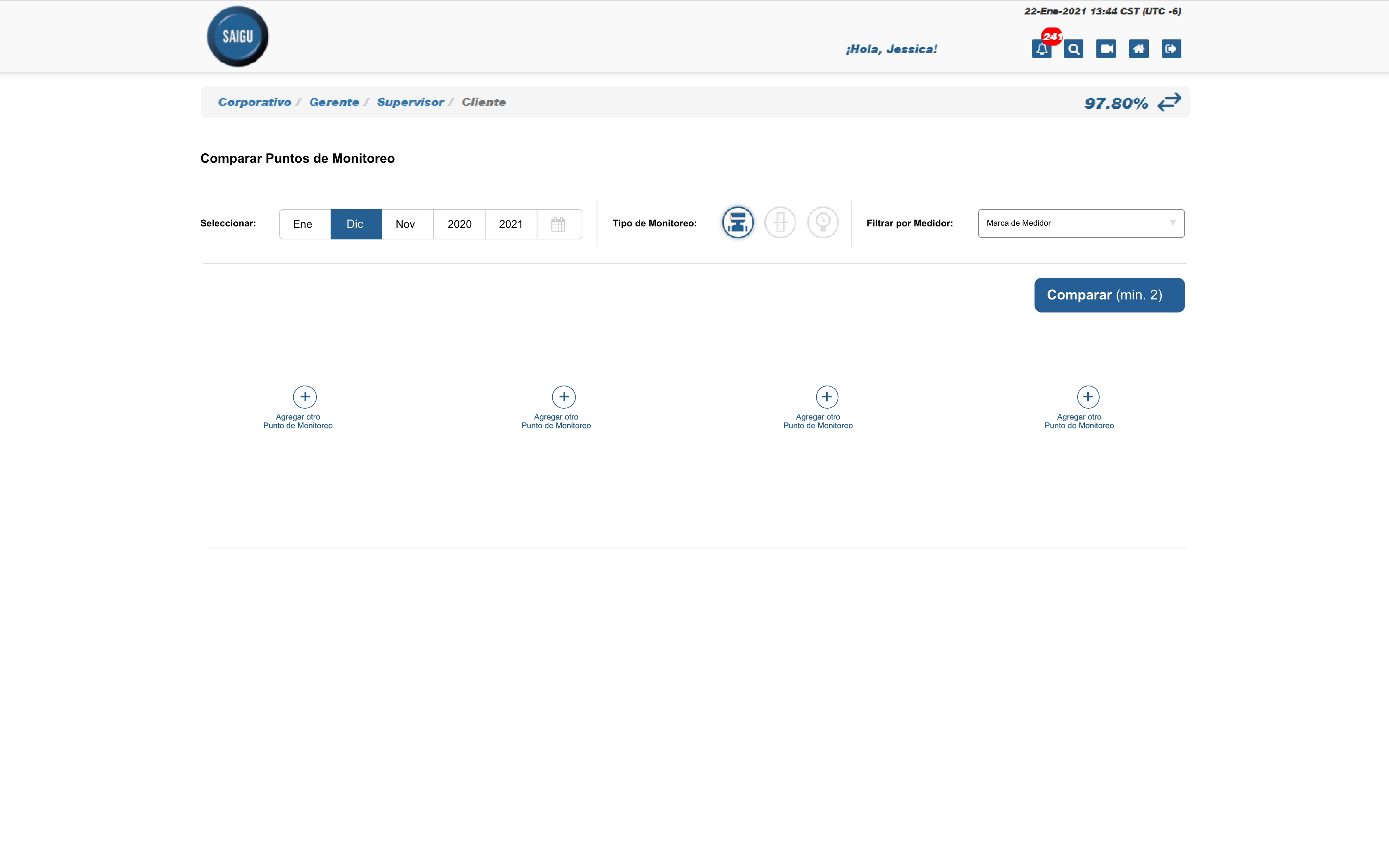1389x868 pixels.
Task: Choose the 2020 year option
Action: coord(459,224)
